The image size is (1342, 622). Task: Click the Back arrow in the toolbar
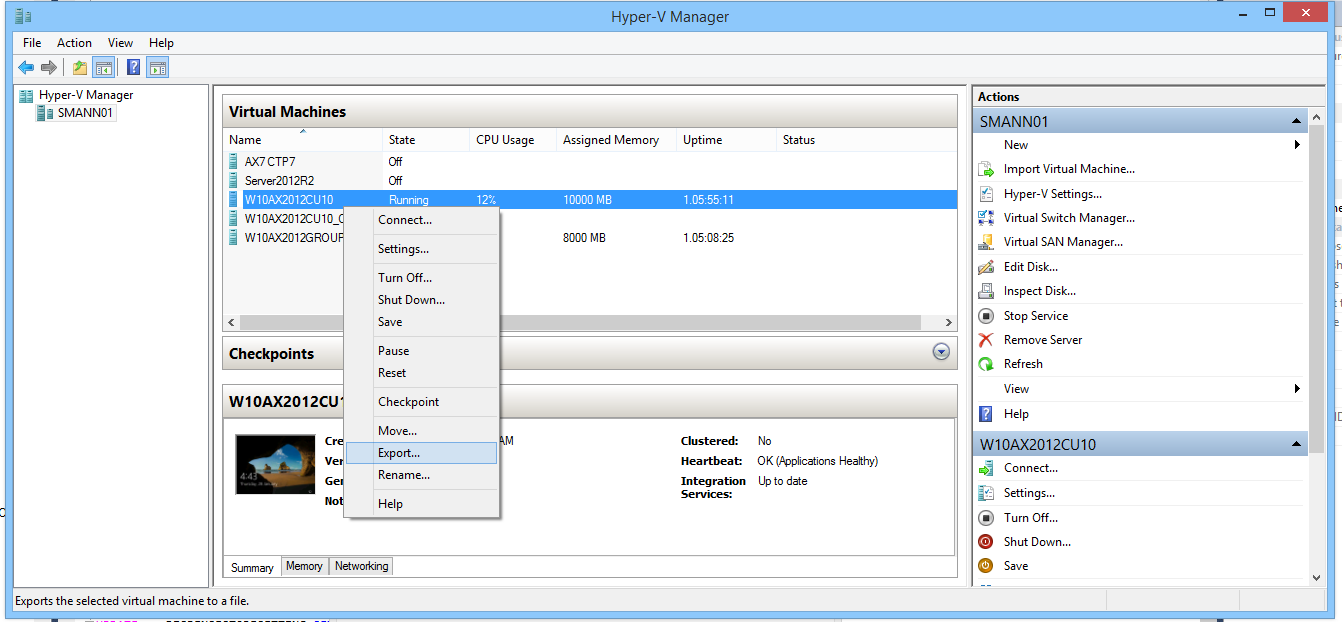coord(26,68)
